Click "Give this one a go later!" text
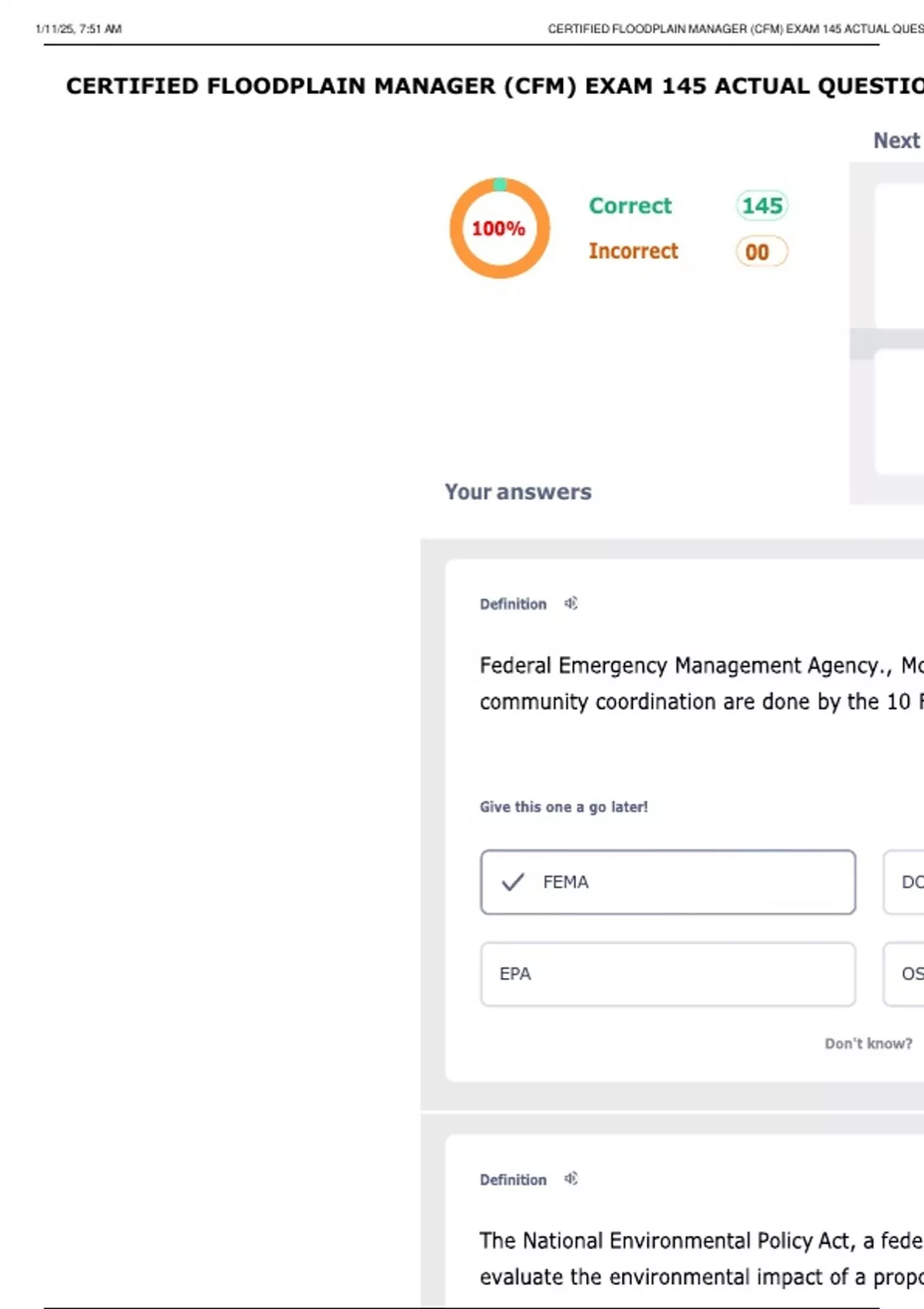This screenshot has height=1309, width=924. [564, 807]
